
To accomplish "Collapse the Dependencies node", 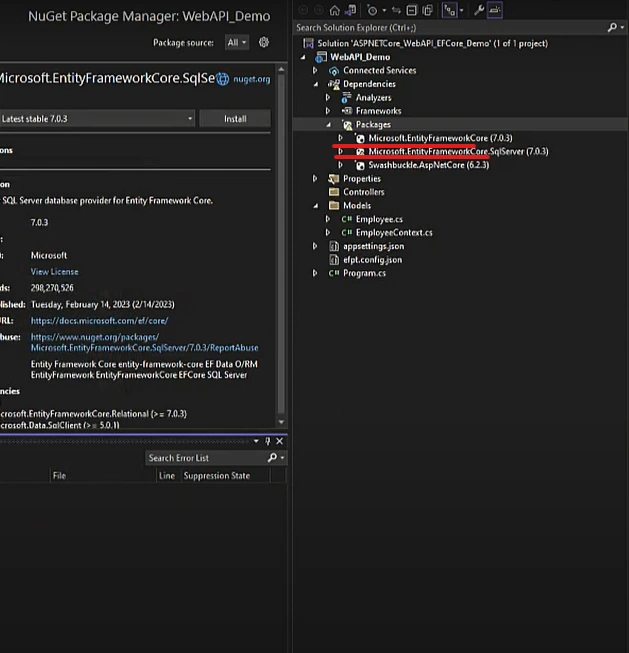I will point(316,84).
